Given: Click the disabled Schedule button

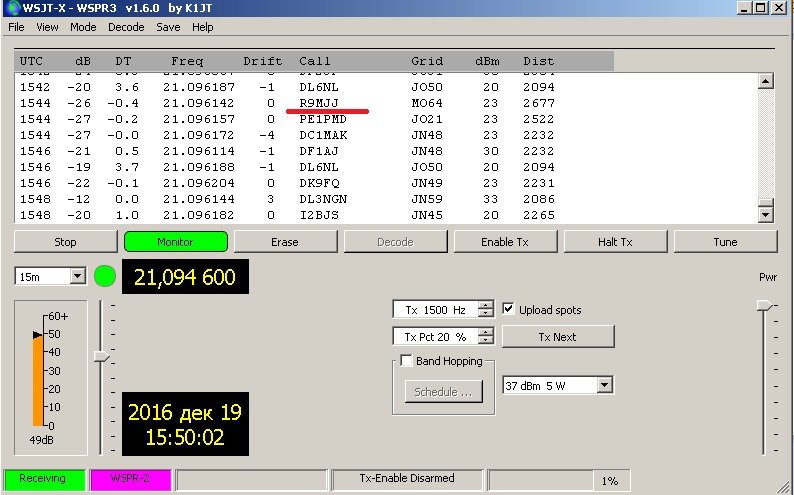Looking at the screenshot, I should point(444,392).
